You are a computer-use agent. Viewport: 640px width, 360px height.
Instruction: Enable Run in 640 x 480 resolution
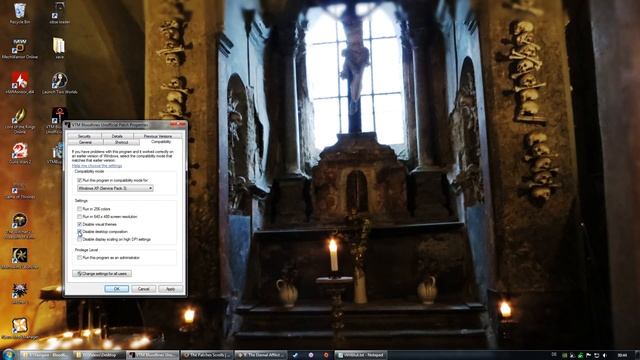(80, 216)
